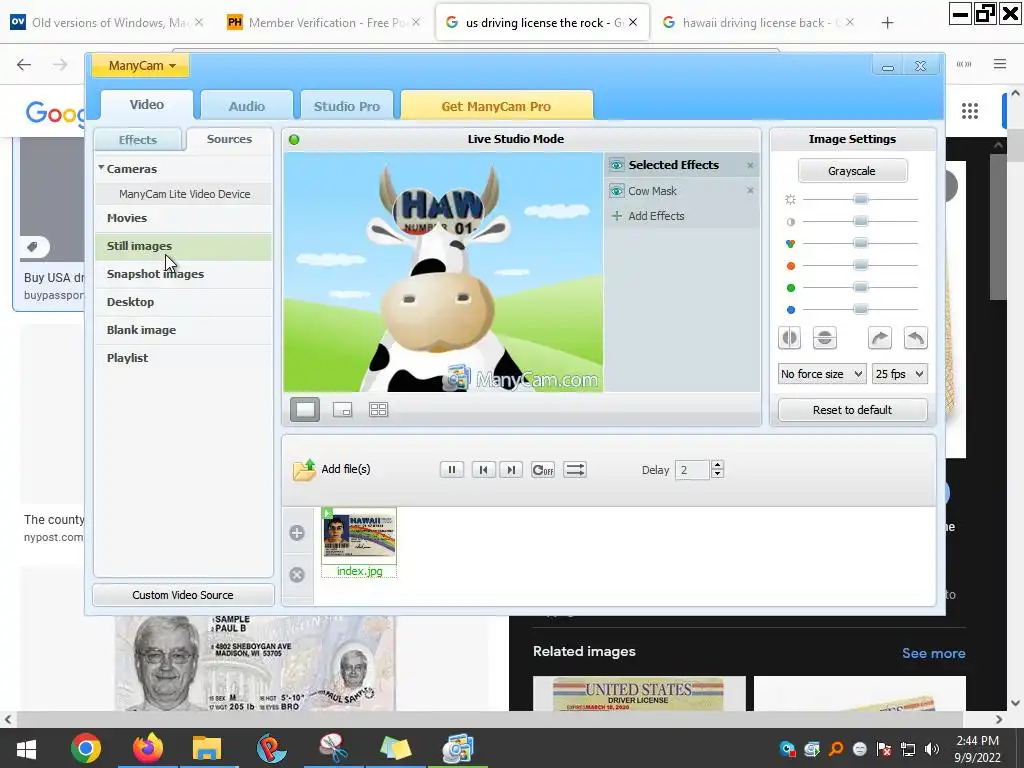Click Add Effects plus entry

(648, 216)
